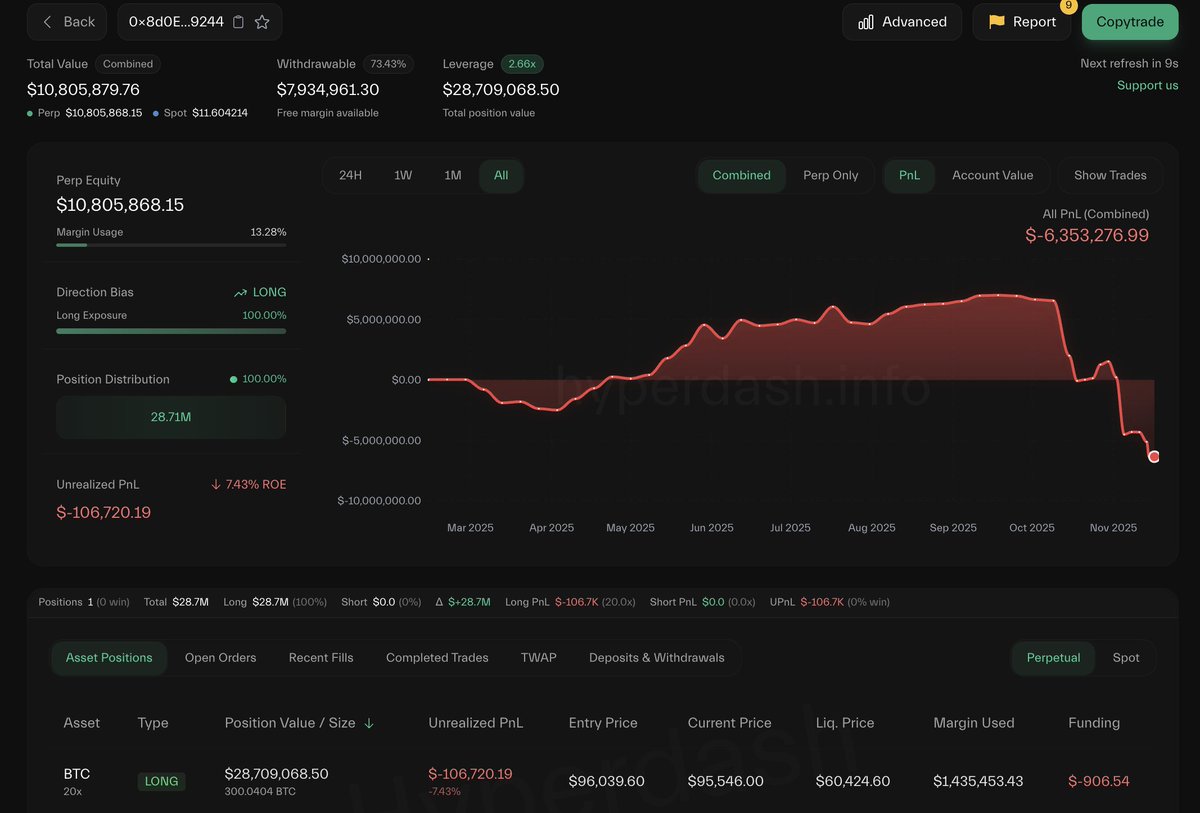Click the green Copytrade button

(1129, 20)
